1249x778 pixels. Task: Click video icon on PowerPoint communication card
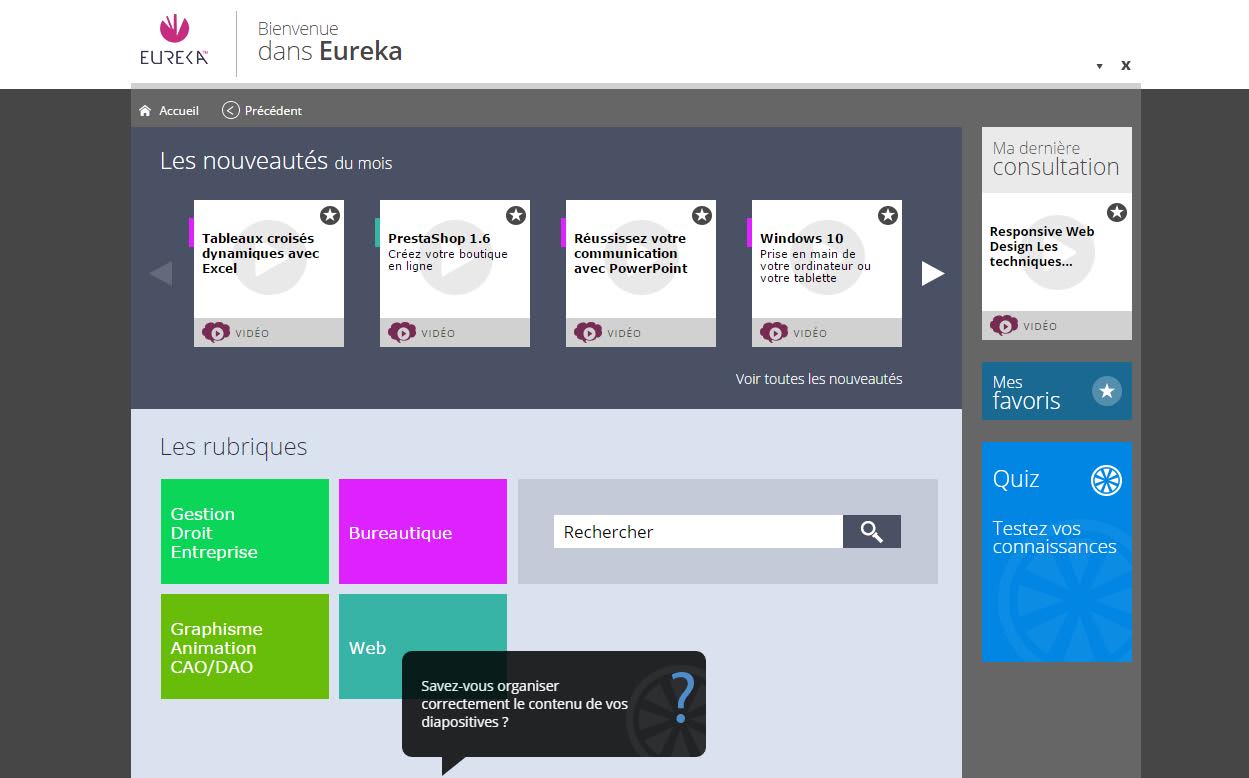click(x=588, y=332)
